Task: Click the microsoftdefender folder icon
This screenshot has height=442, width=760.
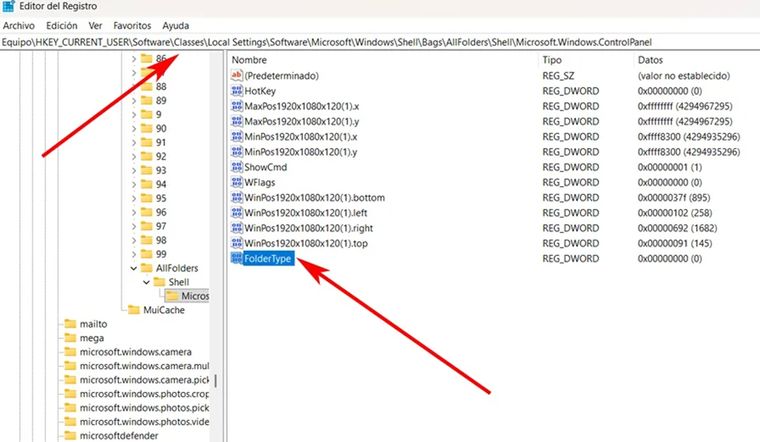Action: tap(70, 436)
